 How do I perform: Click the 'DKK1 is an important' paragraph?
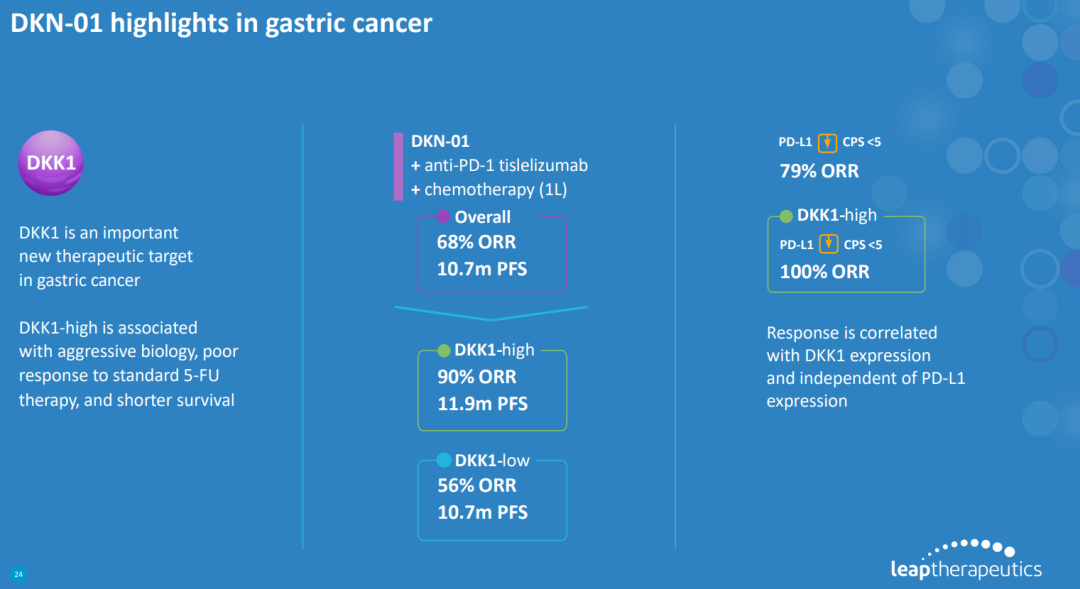[x=105, y=256]
